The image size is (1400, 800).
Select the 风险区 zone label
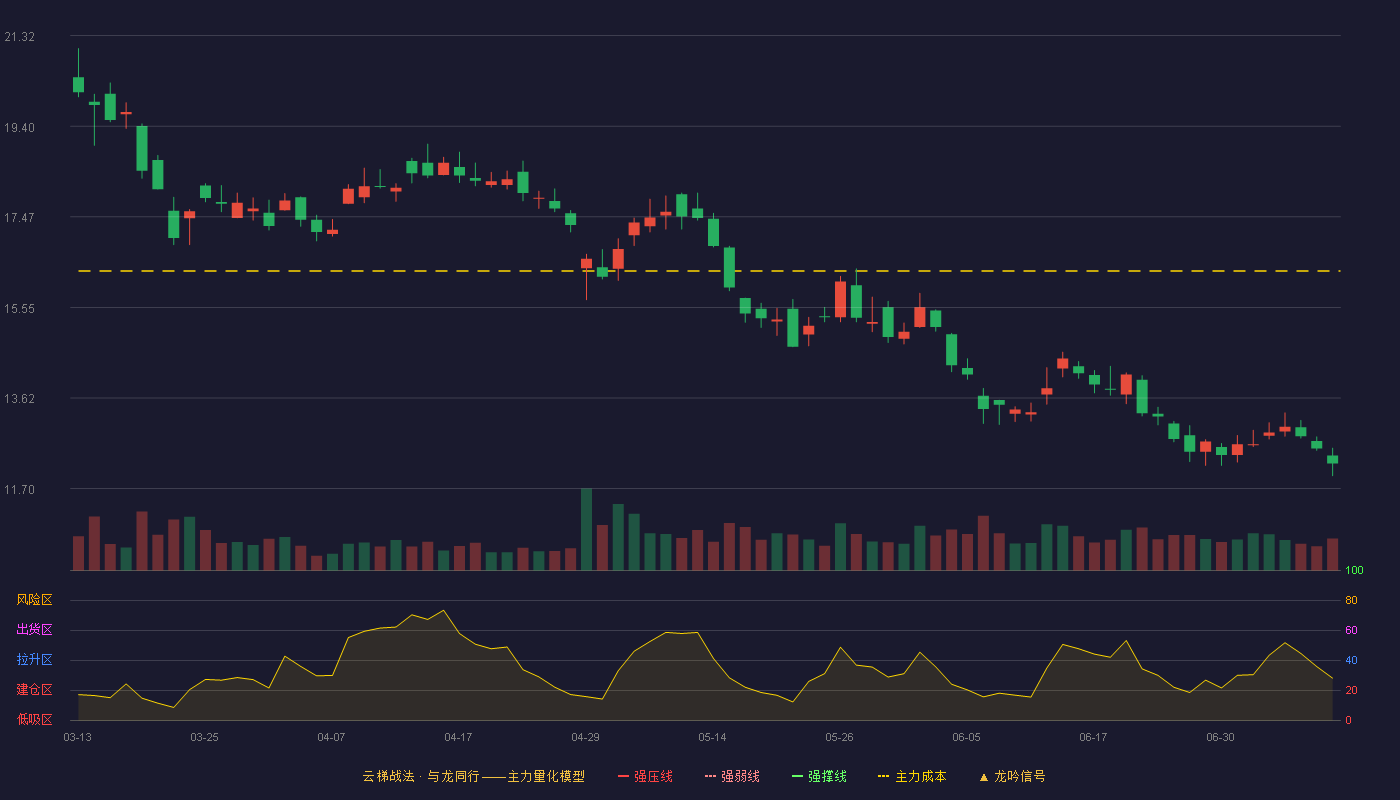[x=34, y=600]
